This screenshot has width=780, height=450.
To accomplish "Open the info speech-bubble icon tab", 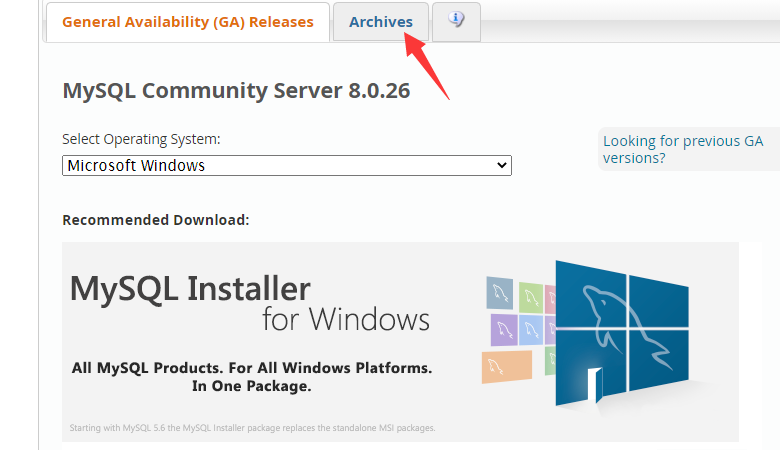I will pyautogui.click(x=456, y=21).
